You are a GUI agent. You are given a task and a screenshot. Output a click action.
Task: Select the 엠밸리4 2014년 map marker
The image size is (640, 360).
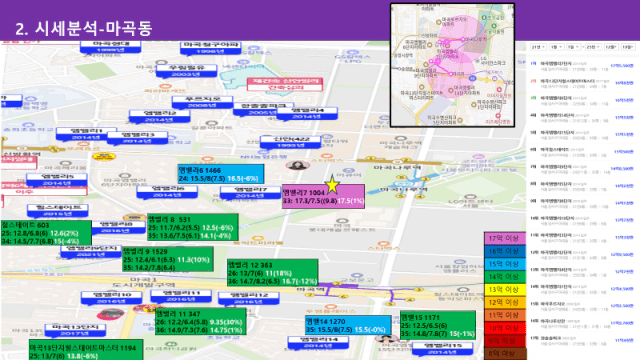tap(307, 113)
